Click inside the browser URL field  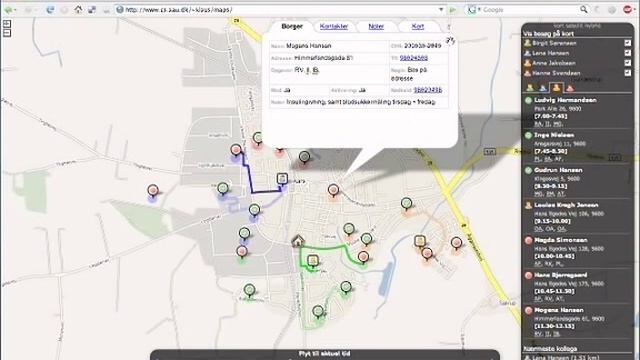pyautogui.click(x=278, y=10)
